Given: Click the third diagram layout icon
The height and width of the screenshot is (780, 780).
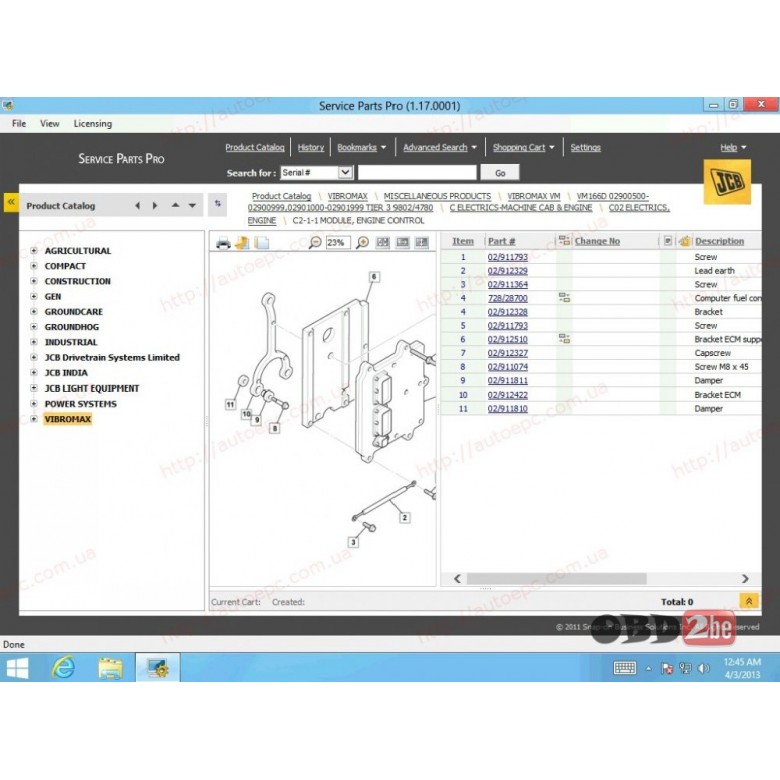Looking at the screenshot, I should tap(421, 242).
